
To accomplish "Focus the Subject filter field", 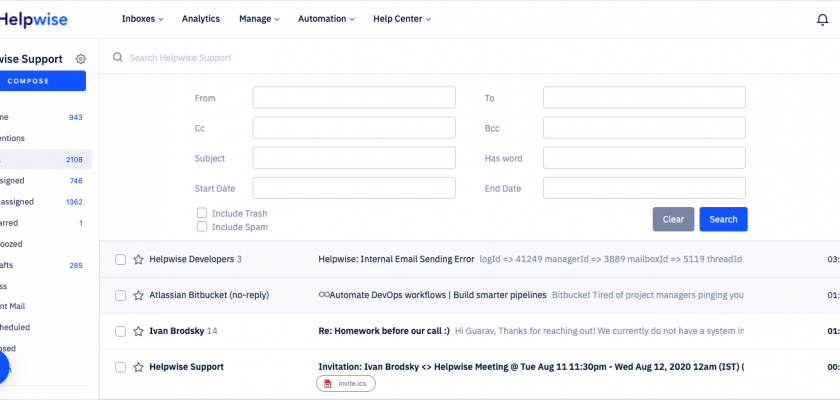I will click(354, 158).
